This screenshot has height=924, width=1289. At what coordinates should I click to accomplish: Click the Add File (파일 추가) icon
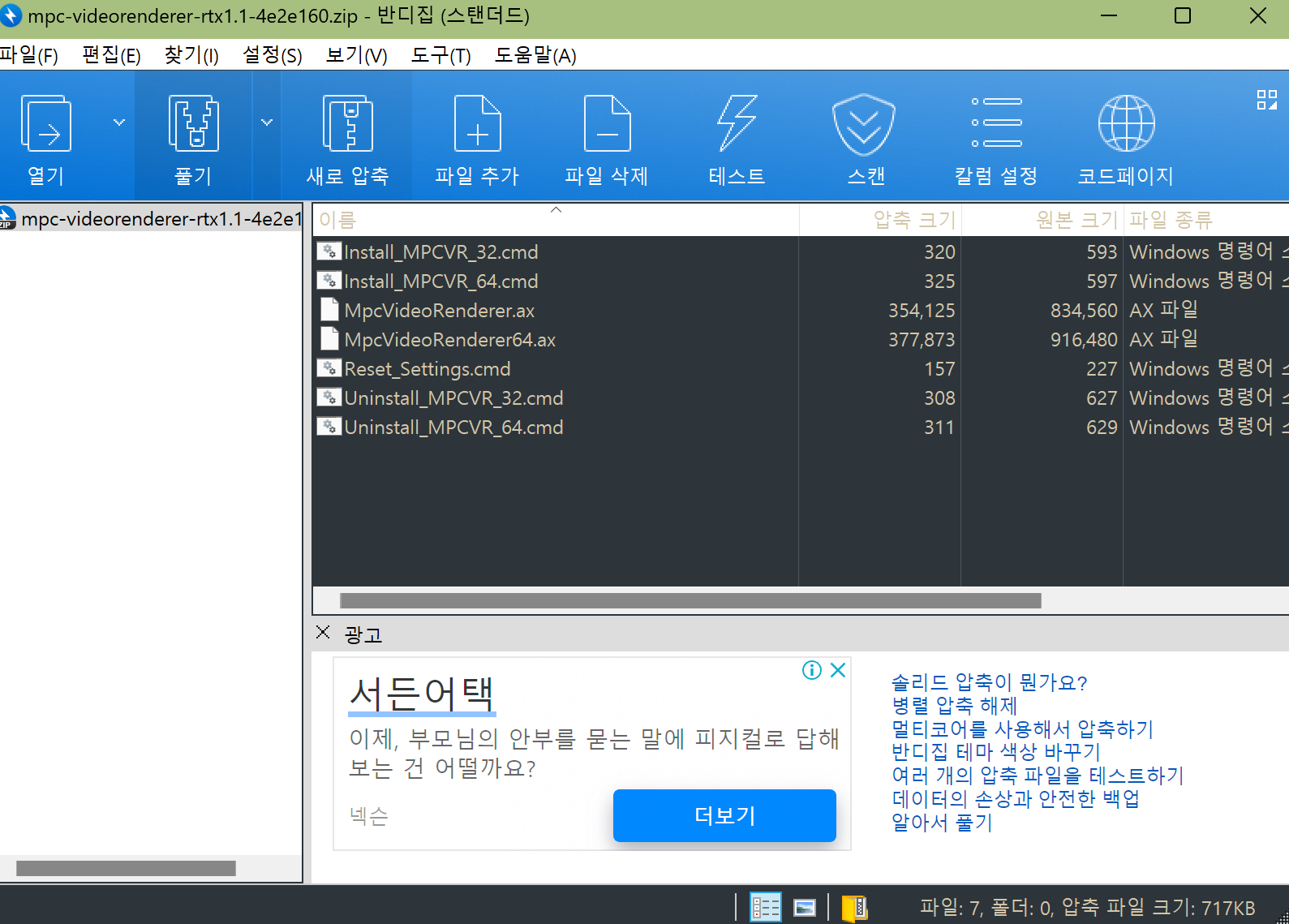click(x=477, y=123)
